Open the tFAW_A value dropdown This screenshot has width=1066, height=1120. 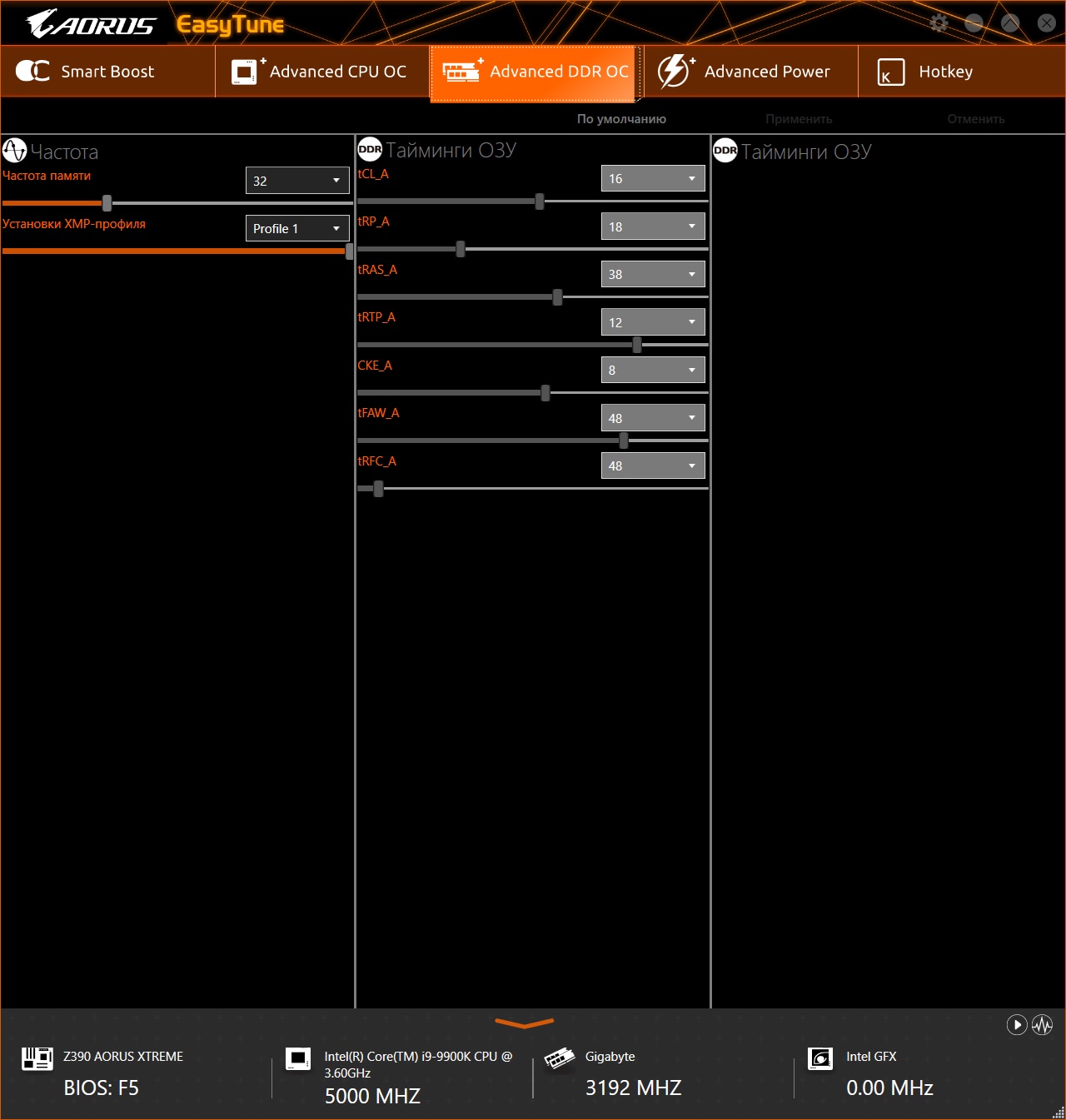pos(653,418)
